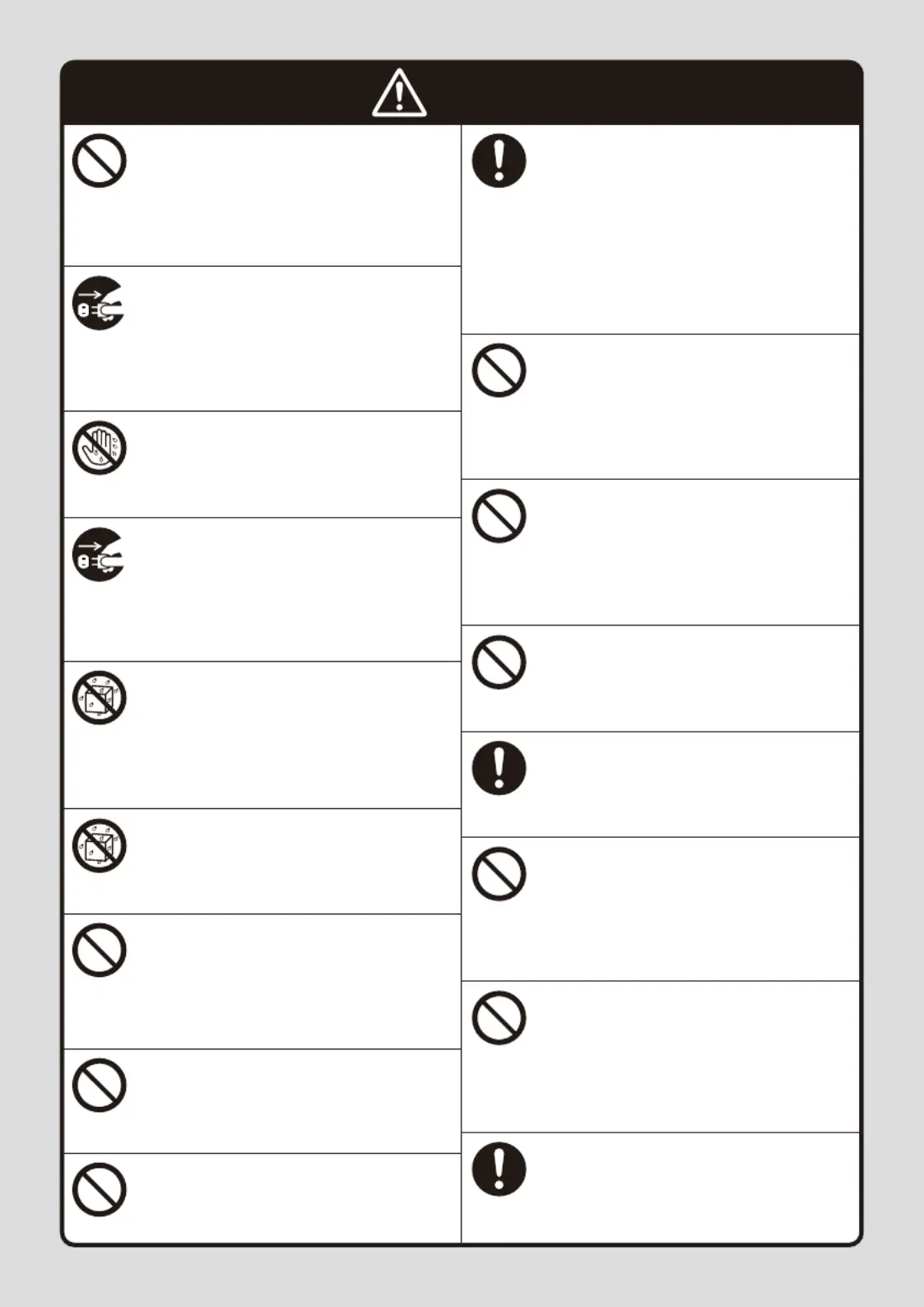Click the prohibition circle below the top-right exclamation icon
Viewport: 924px width, 1307px height.
(x=499, y=370)
